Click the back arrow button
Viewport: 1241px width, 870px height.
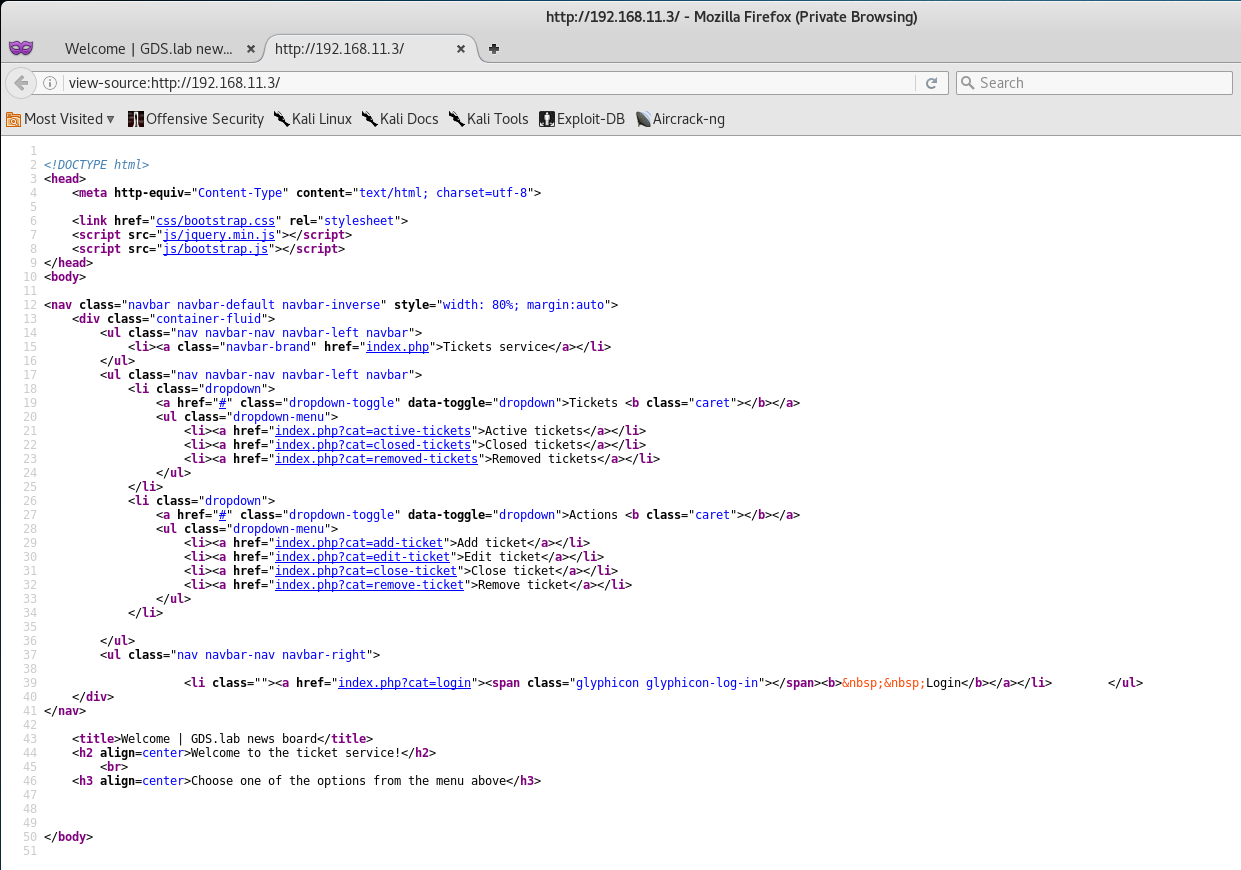21,83
